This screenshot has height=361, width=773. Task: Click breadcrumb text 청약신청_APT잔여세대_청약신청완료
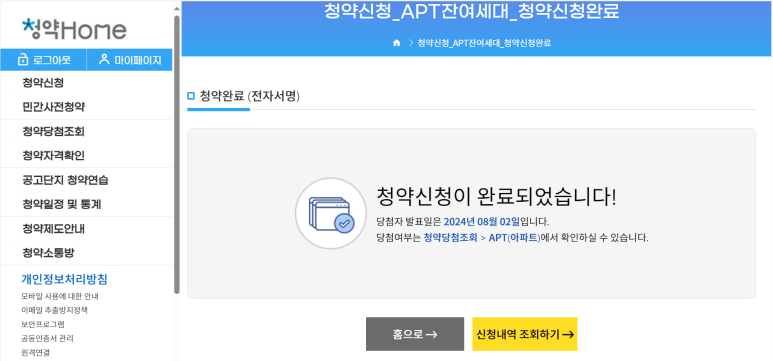484,43
